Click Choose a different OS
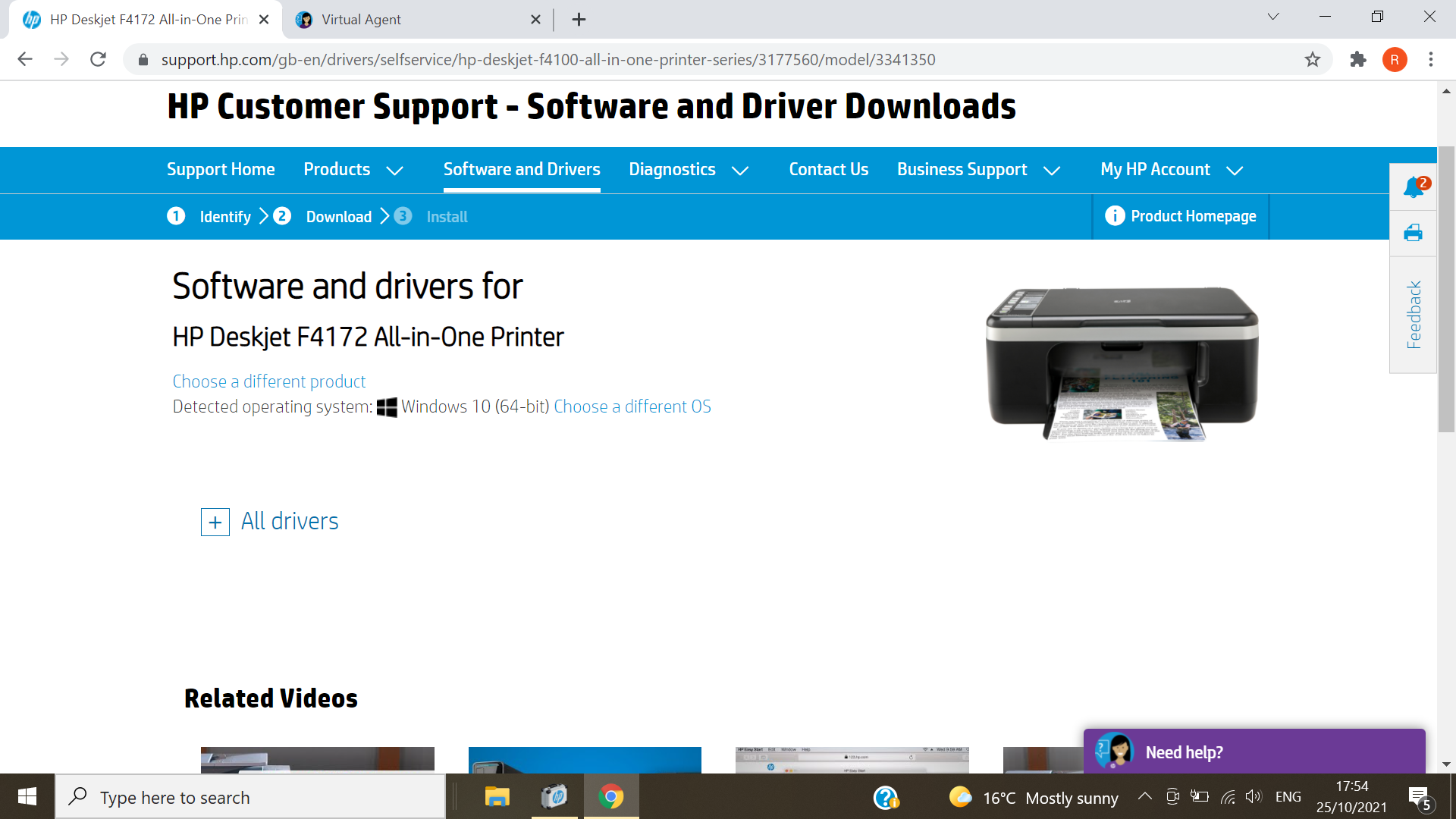This screenshot has width=1456, height=819. click(x=632, y=406)
